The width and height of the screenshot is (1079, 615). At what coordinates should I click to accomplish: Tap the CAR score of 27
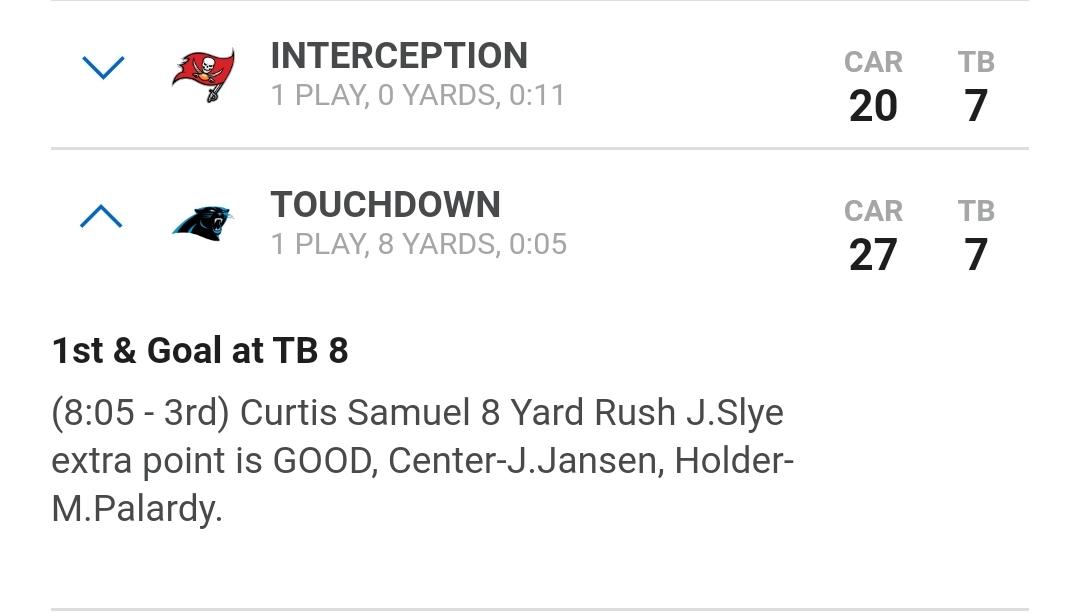[x=873, y=255]
